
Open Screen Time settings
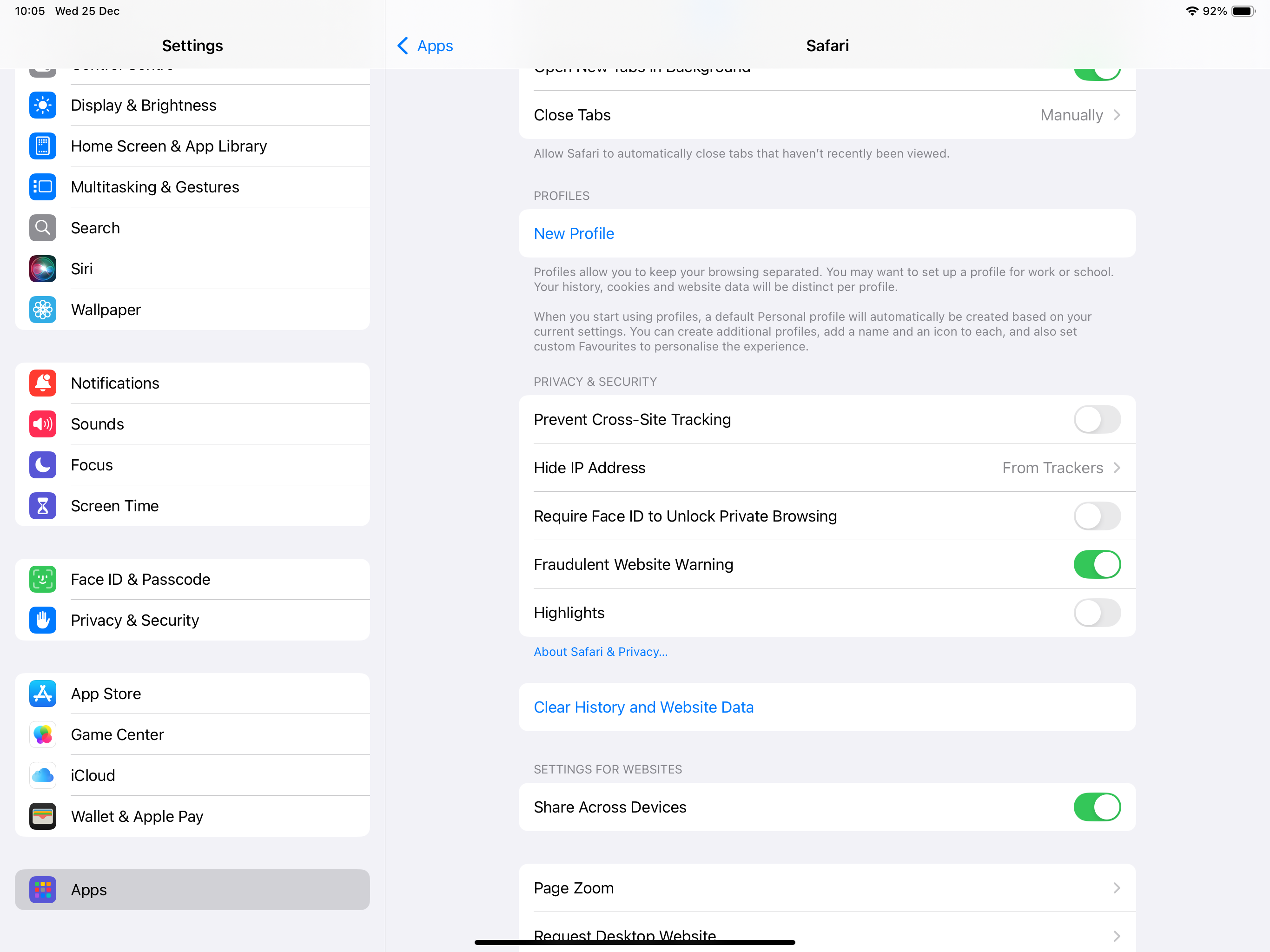click(192, 506)
